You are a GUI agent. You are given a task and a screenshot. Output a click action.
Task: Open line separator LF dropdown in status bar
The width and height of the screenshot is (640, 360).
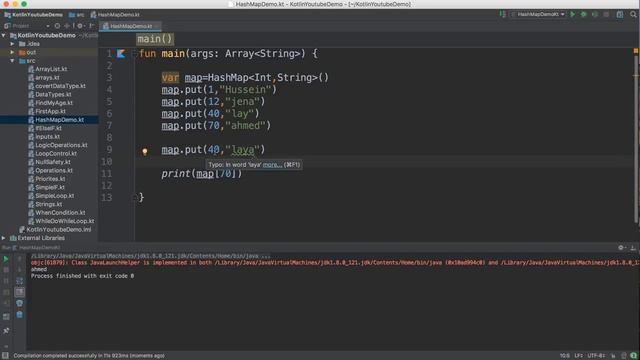pyautogui.click(x=579, y=356)
